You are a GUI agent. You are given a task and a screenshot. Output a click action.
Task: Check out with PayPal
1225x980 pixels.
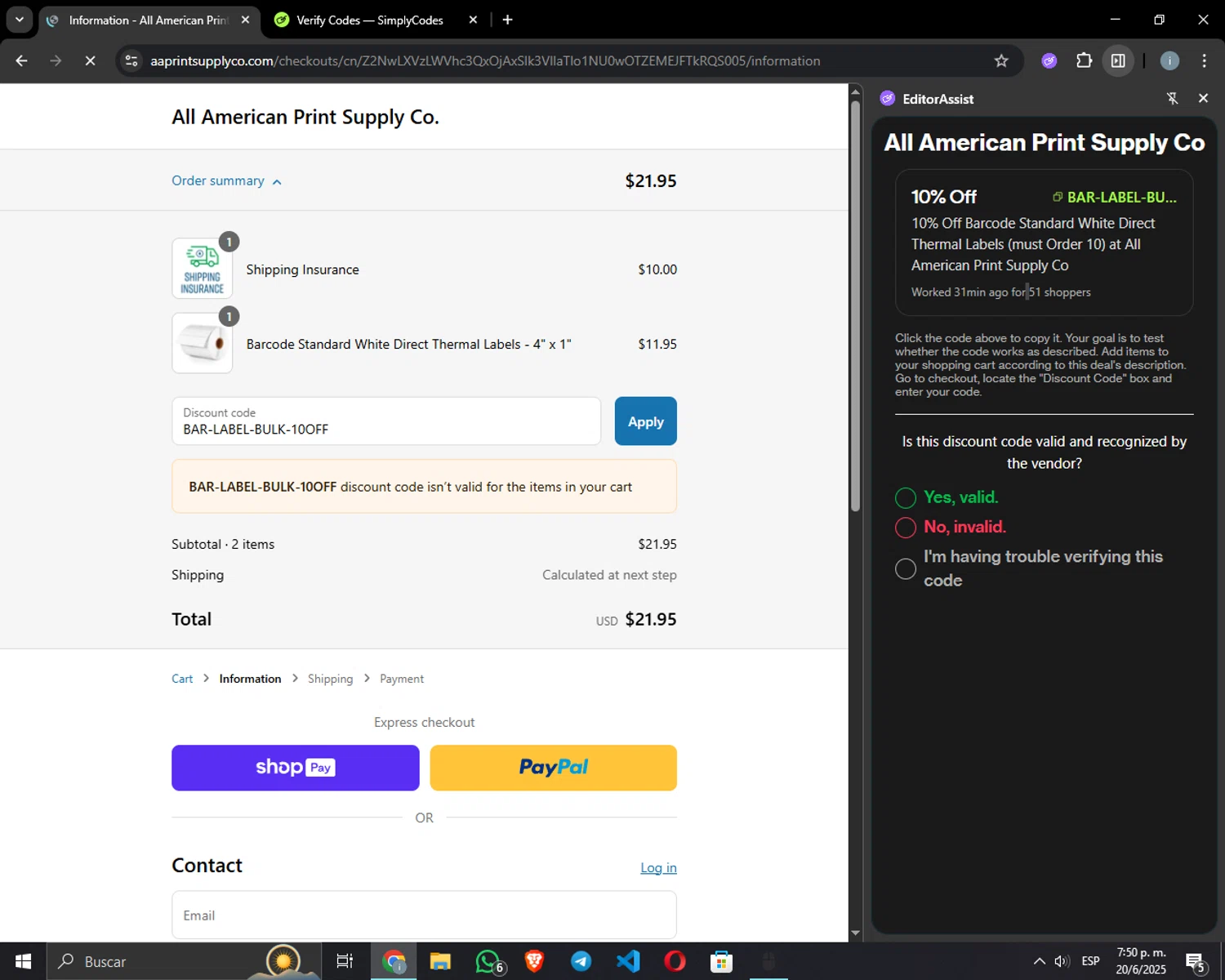point(554,768)
